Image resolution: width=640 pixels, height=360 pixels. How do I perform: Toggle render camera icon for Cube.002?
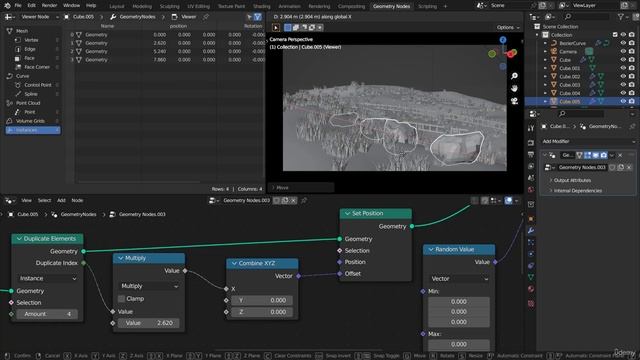pyautogui.click(x=631, y=76)
